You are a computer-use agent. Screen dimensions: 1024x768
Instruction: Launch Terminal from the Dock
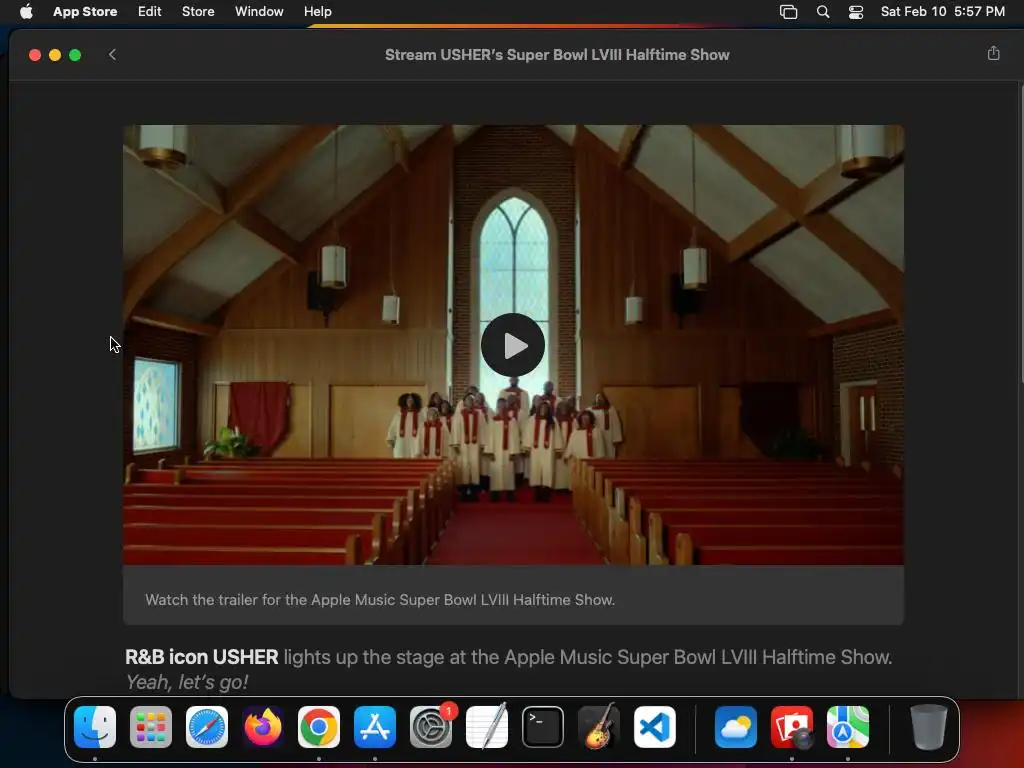543,727
